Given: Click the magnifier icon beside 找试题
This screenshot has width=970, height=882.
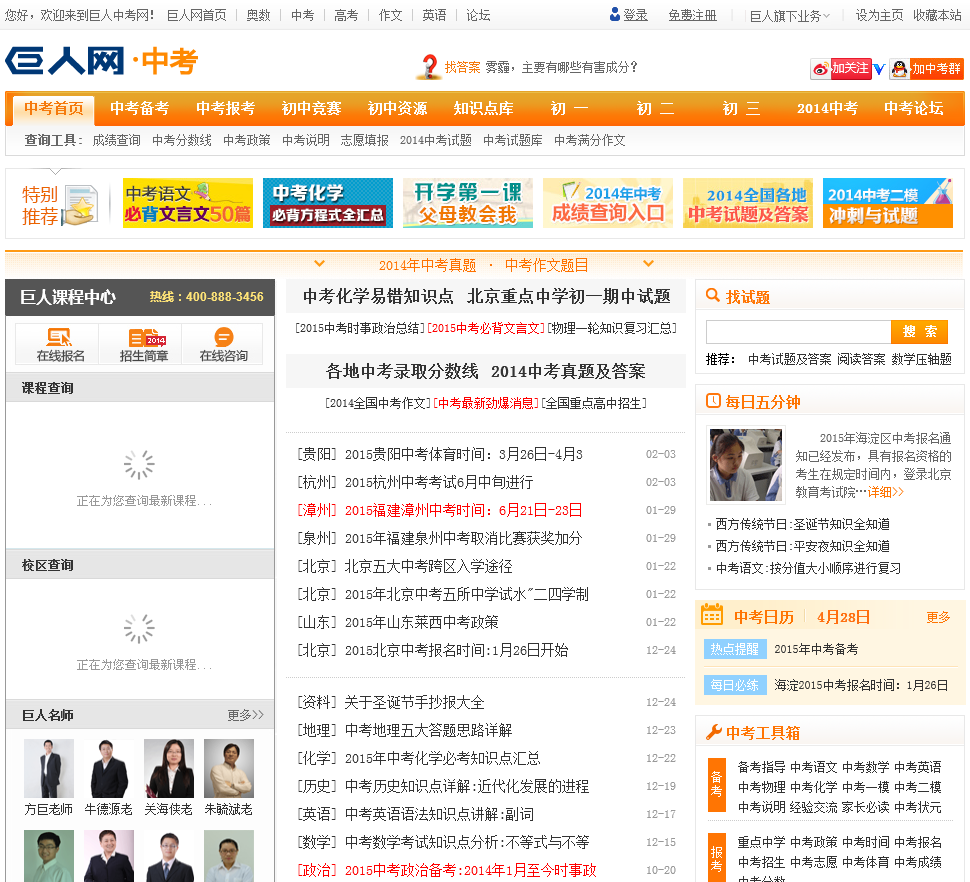Looking at the screenshot, I should tap(713, 296).
